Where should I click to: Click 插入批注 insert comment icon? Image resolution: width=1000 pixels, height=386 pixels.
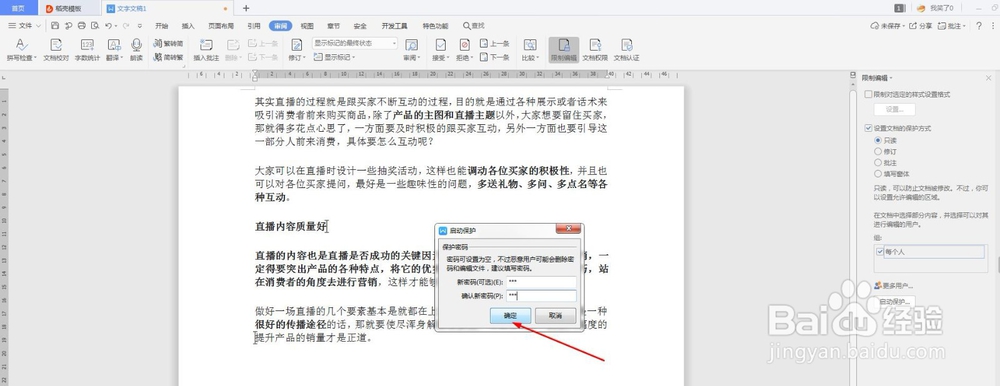click(206, 45)
